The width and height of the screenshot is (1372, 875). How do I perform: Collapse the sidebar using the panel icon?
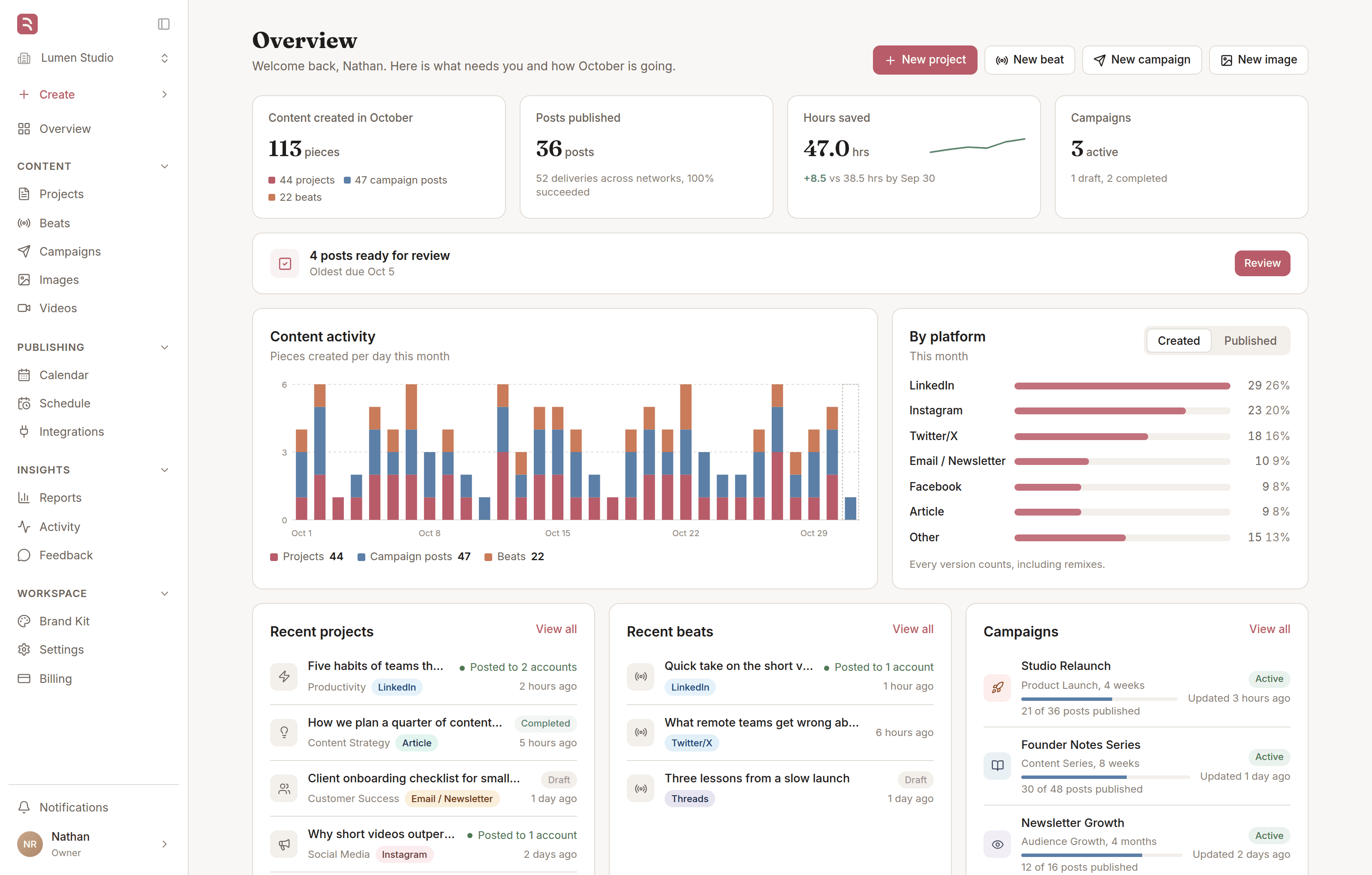(163, 24)
